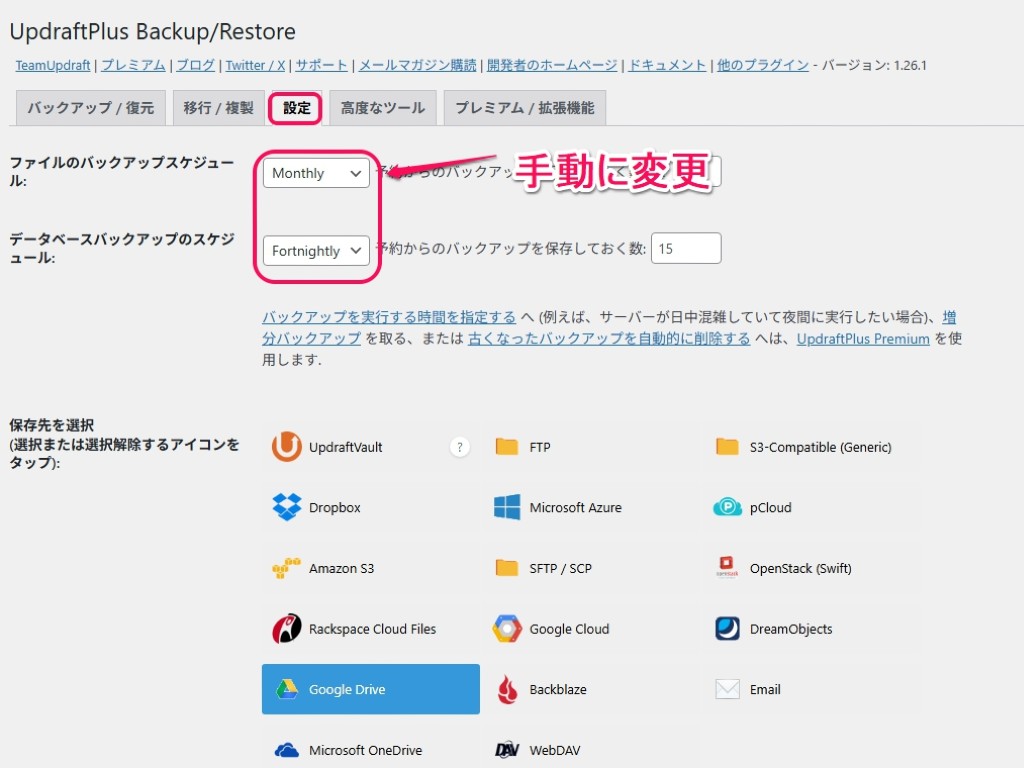The height and width of the screenshot is (768, 1024).
Task: Open the file backup schedule dropdown
Action: (316, 173)
